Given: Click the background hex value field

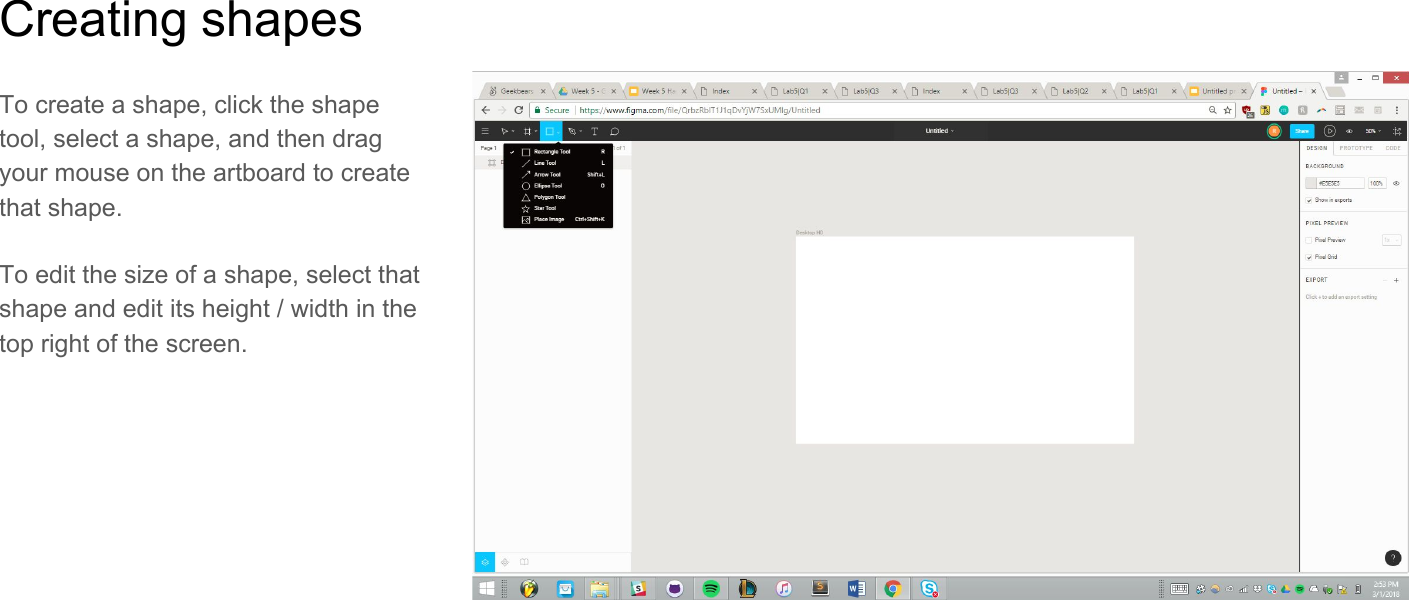Looking at the screenshot, I should pyautogui.click(x=1340, y=183).
